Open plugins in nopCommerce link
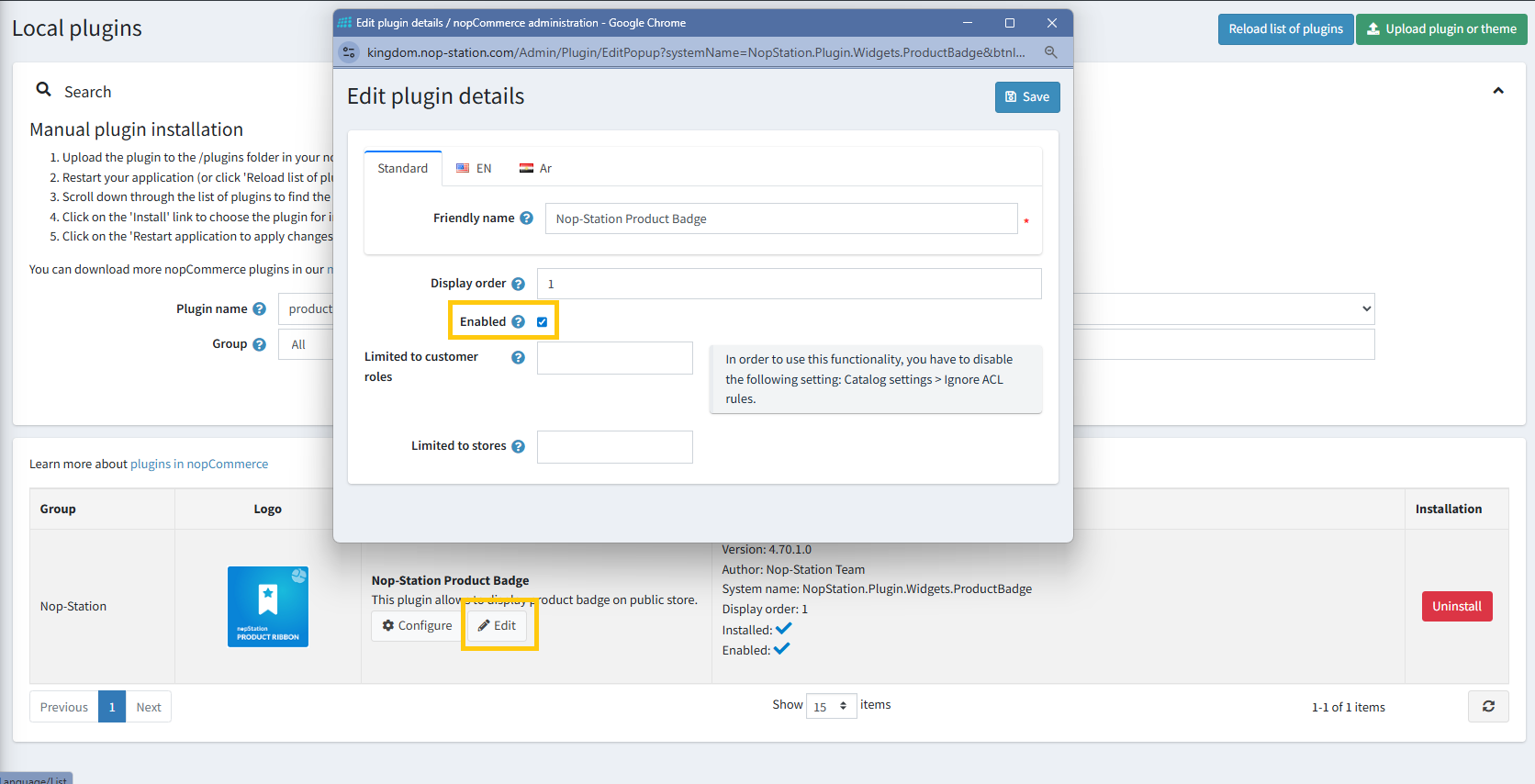The width and height of the screenshot is (1535, 784). click(199, 465)
